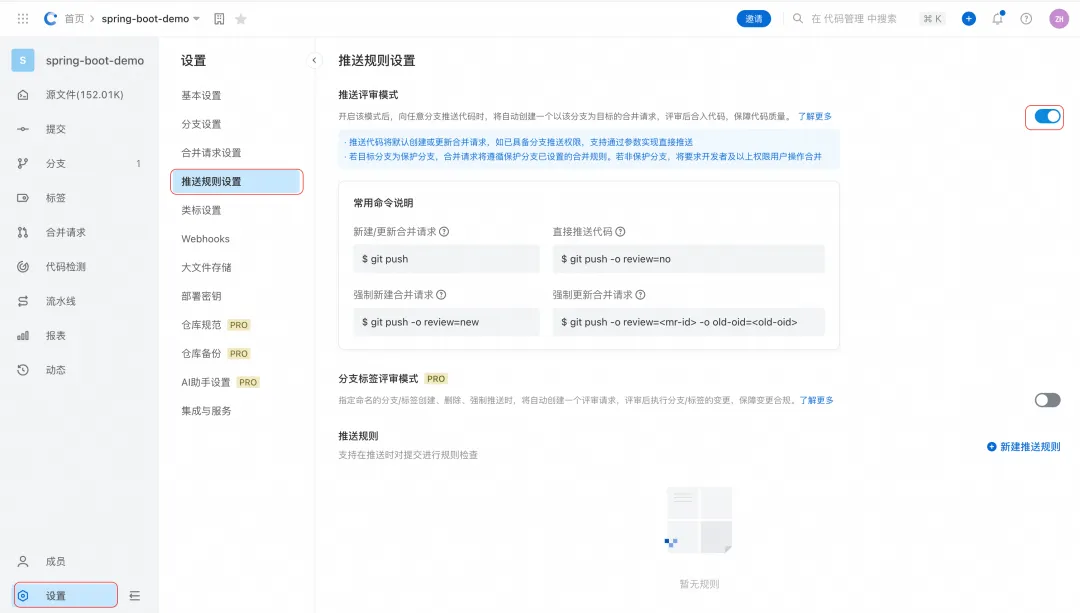The image size is (1080, 613).
Task: Click 'git push -o review=new' command box
Action: (446, 322)
